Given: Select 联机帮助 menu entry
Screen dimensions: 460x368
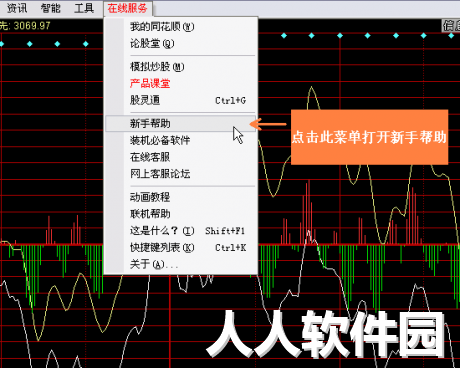Looking at the screenshot, I should point(180,214).
